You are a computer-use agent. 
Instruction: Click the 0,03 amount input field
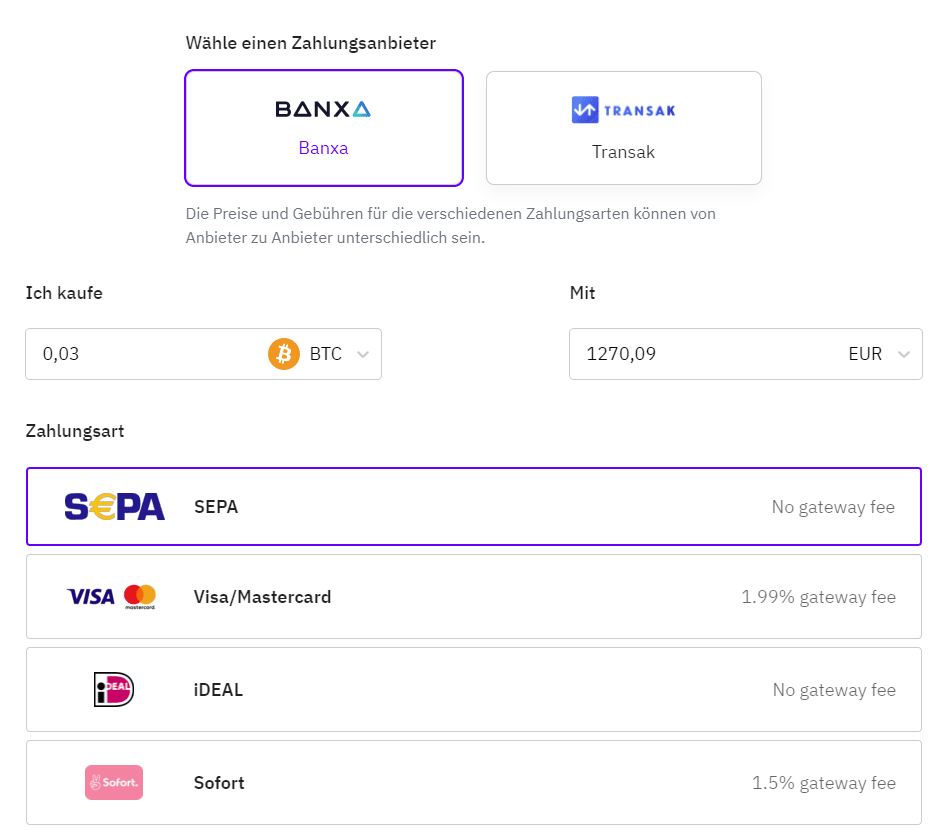(x=140, y=354)
